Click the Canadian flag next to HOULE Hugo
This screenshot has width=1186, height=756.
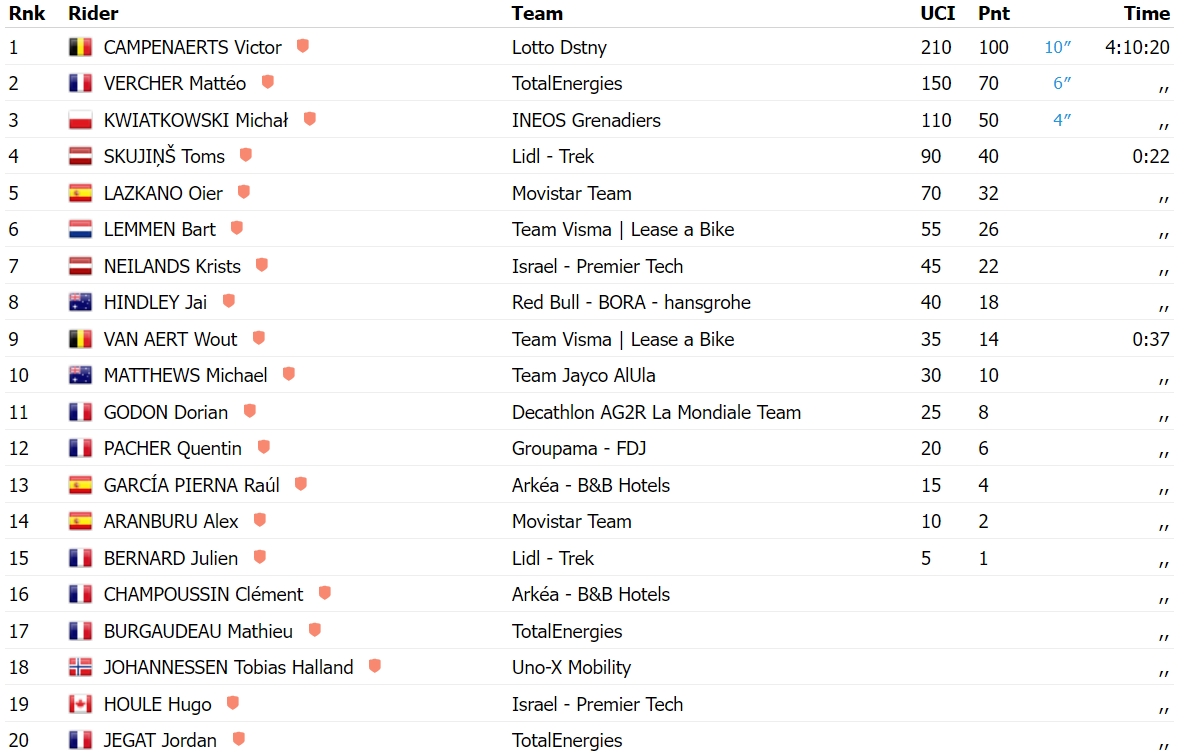80,704
